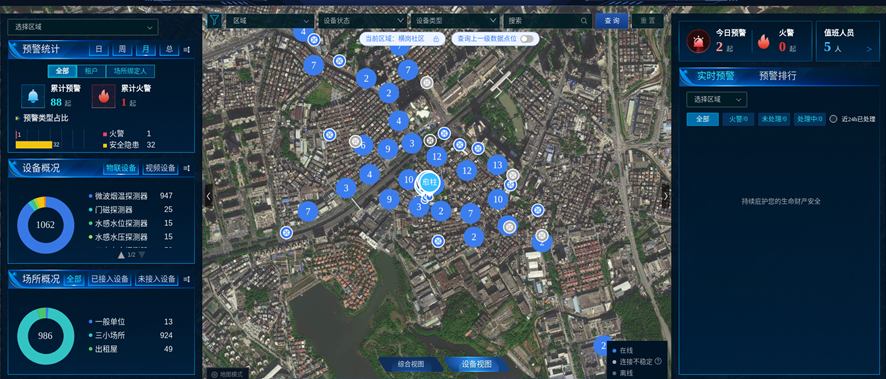This screenshot has width=886, height=379.
Task: Click the settings icon of the 设备概况 panel
Action: 186,168
